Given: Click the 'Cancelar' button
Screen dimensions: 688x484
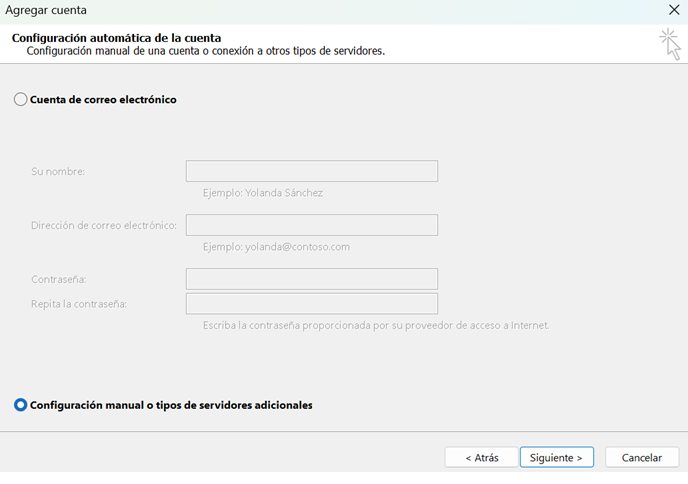Looking at the screenshot, I should click(642, 457).
